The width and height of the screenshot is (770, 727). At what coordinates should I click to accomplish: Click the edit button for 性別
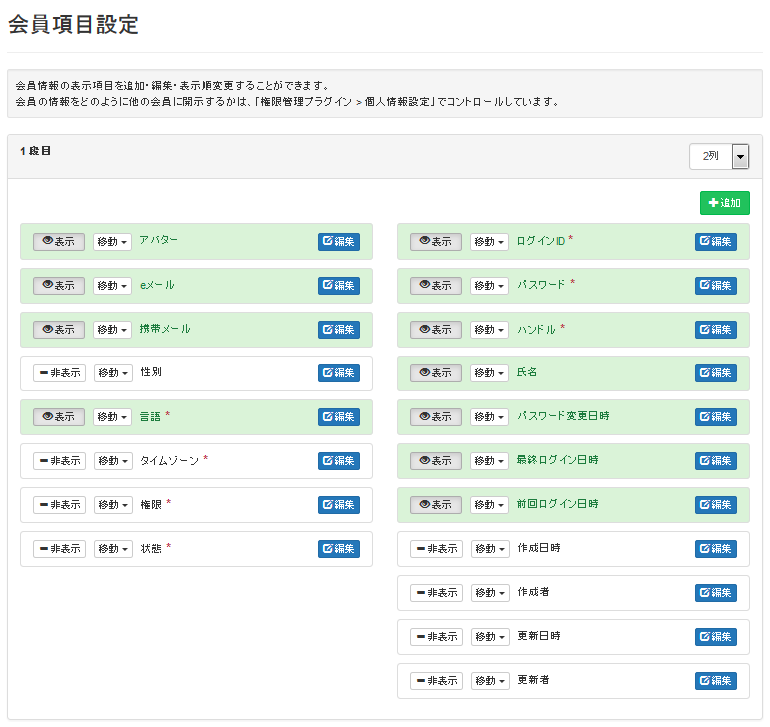pyautogui.click(x=338, y=373)
